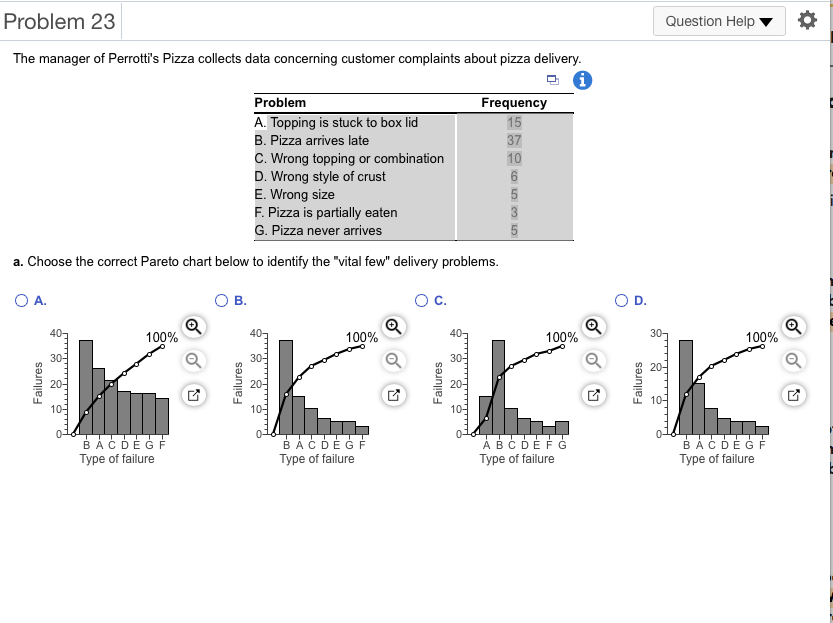Click the zoom-out magnifier under chart D
833x623 pixels.
tap(793, 361)
